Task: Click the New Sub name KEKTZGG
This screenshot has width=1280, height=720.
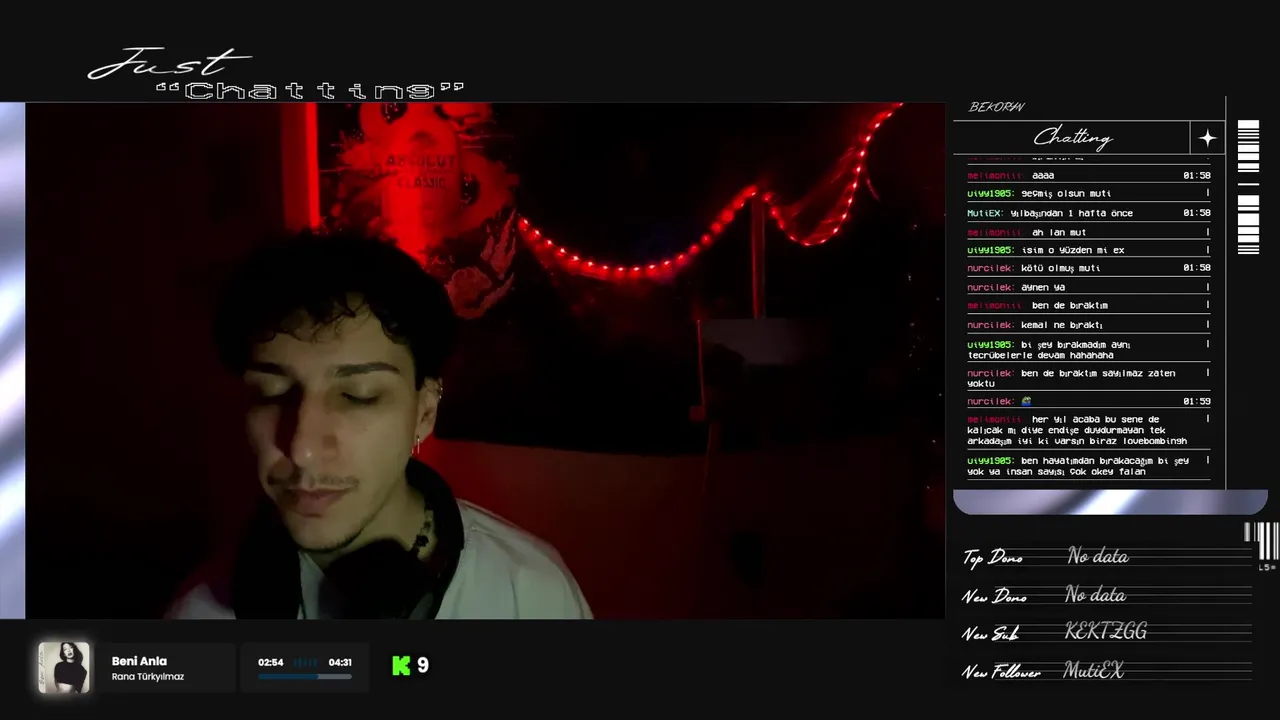Action: (1105, 632)
